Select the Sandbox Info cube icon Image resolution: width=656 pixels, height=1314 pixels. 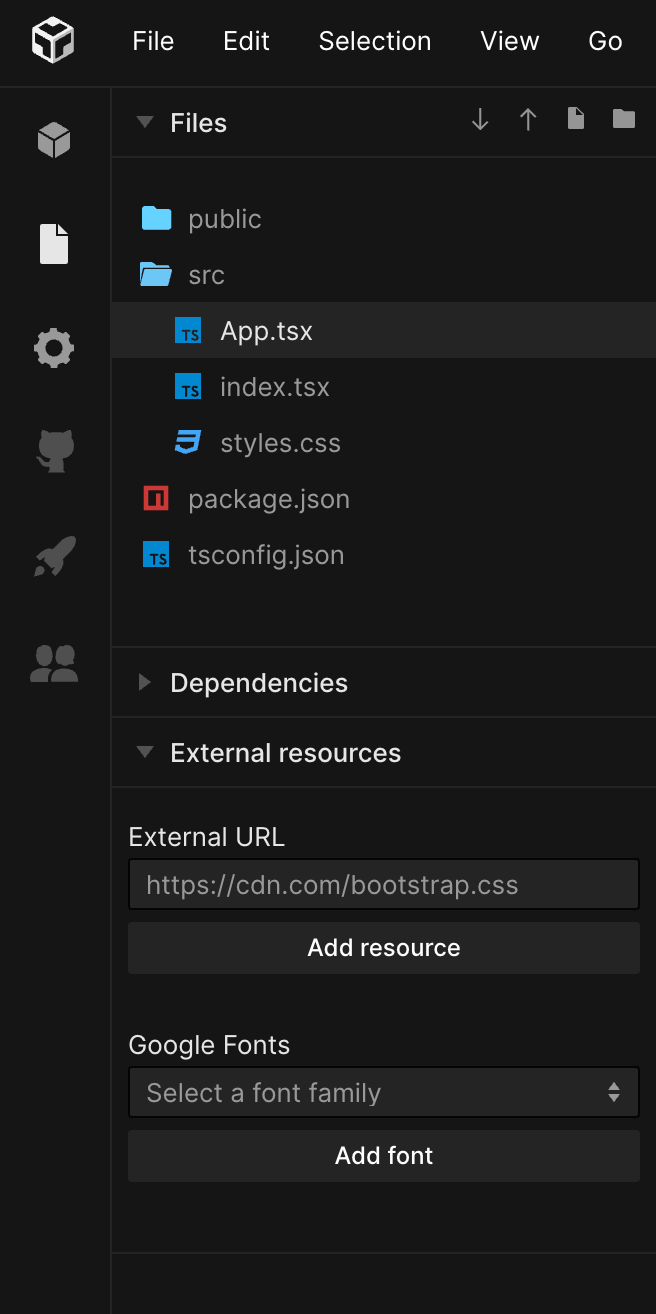point(53,140)
